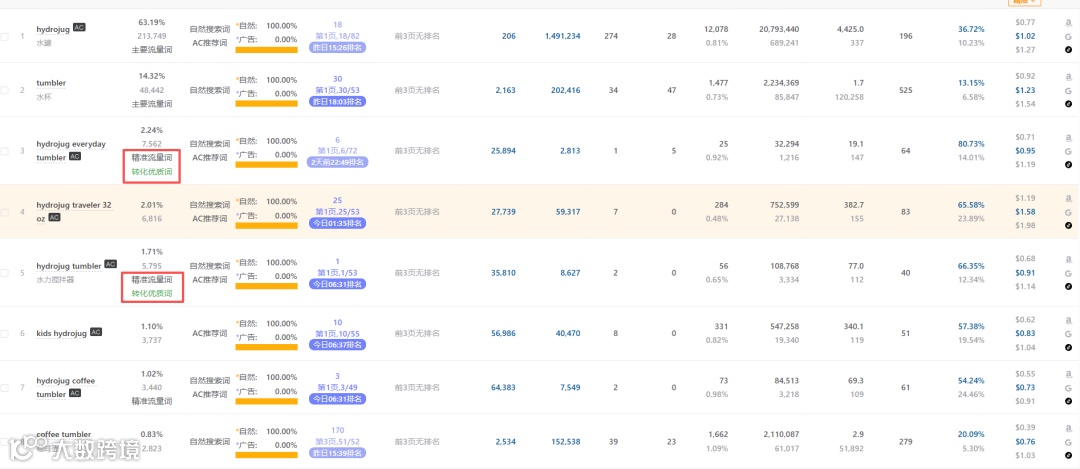Open Google search icon for hydrojug row
1080x469 pixels.
1068,36
